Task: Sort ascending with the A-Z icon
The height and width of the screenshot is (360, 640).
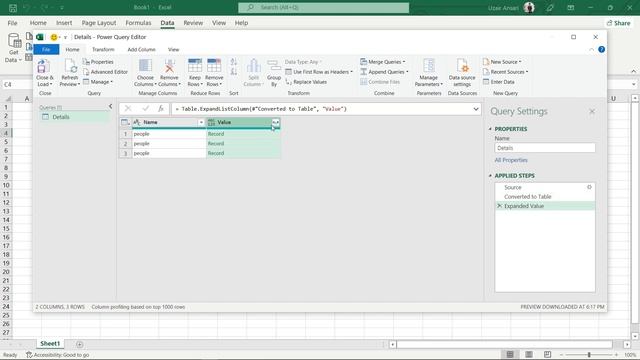Action: point(233,62)
